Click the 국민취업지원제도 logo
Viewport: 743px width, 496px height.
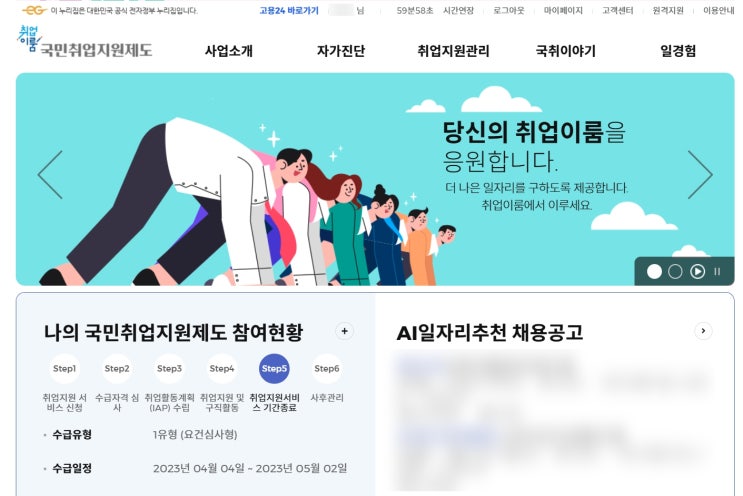tap(84, 42)
